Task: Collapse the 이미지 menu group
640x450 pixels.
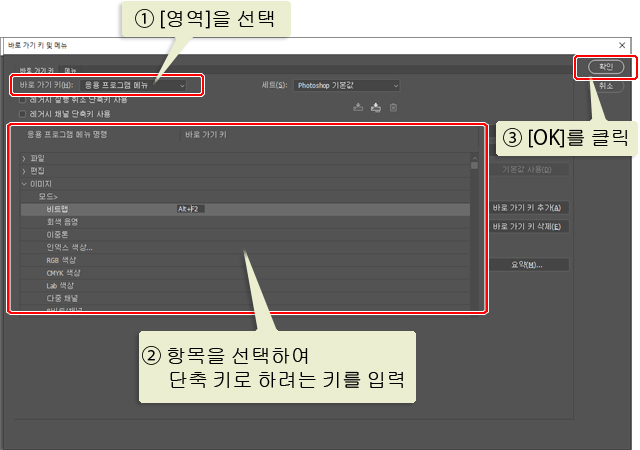Action: point(24,184)
